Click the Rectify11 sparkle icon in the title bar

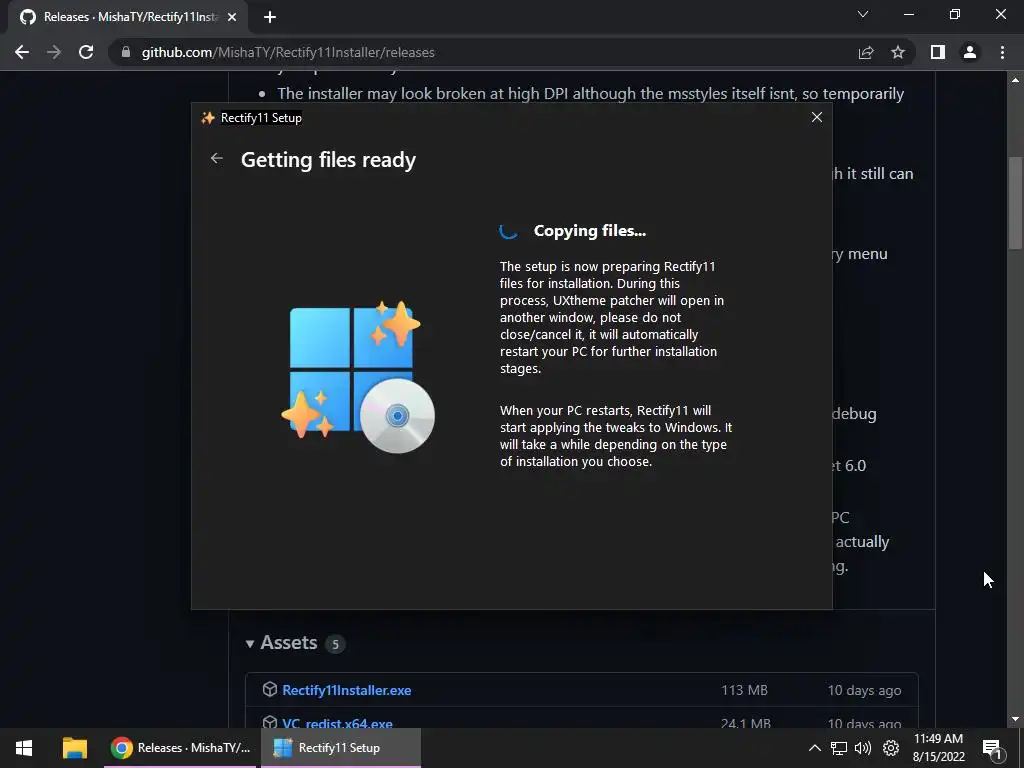coord(208,118)
